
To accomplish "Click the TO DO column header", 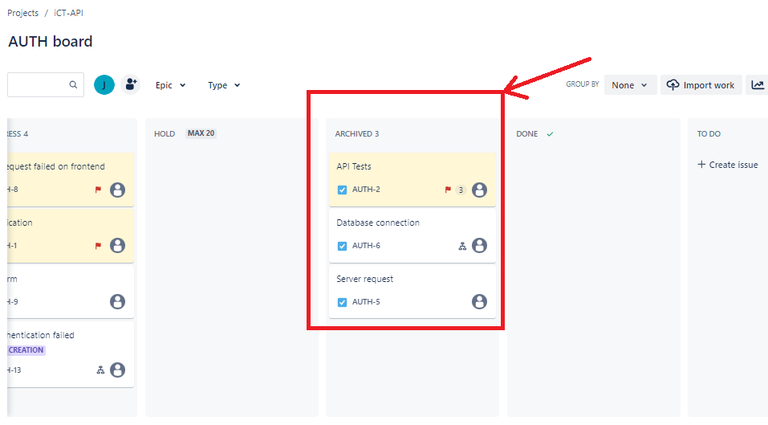I will click(x=709, y=134).
